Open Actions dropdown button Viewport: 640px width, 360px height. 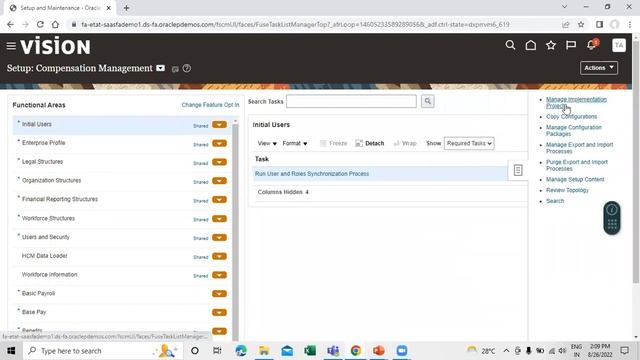(x=599, y=68)
